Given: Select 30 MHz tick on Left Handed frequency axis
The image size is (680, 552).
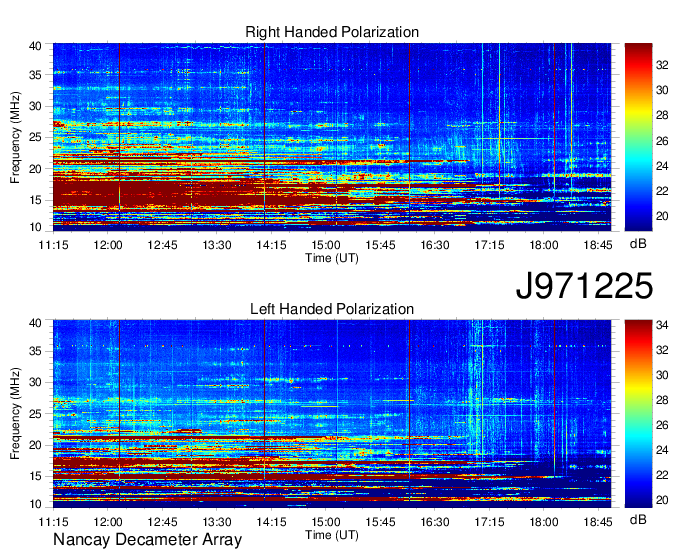Looking at the screenshot, I should click(x=35, y=382).
